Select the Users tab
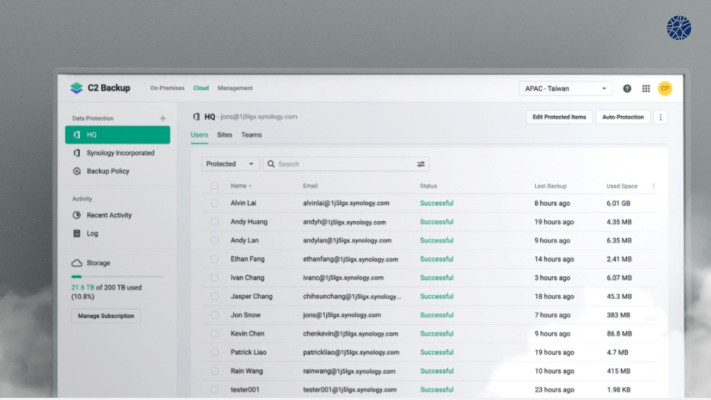711x400 pixels. (199, 135)
